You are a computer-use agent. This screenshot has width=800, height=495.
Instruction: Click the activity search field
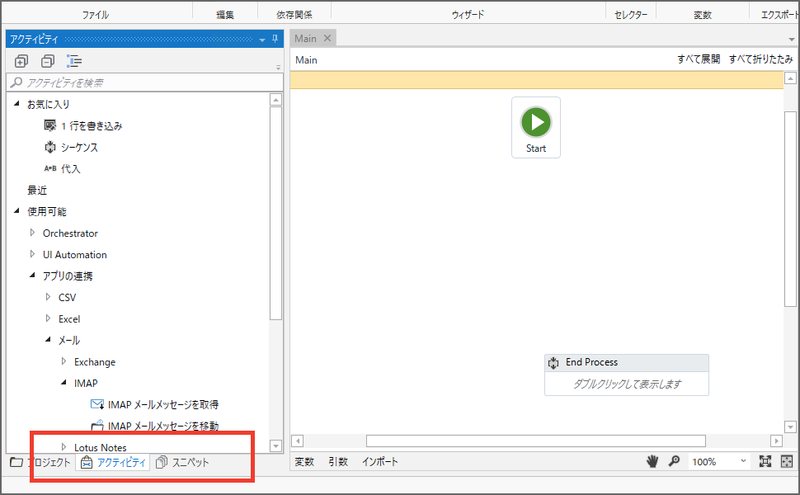pyautogui.click(x=145, y=82)
